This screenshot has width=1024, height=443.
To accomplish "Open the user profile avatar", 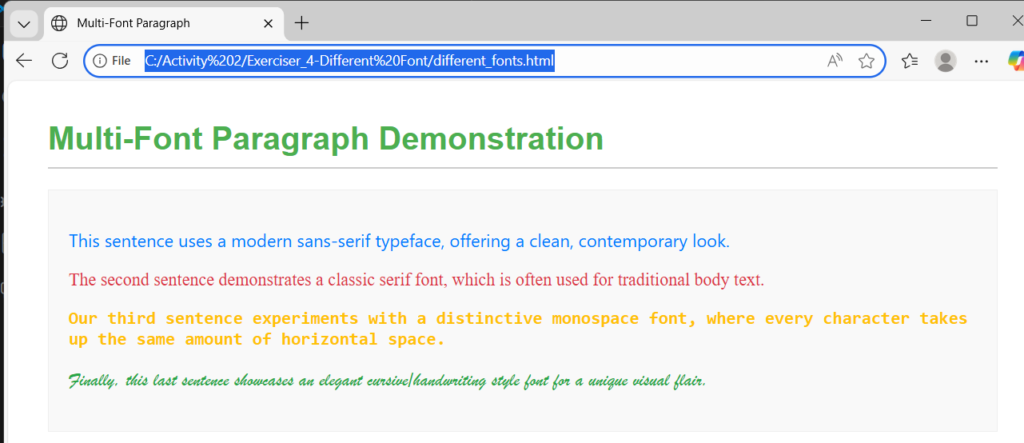I will [x=944, y=61].
